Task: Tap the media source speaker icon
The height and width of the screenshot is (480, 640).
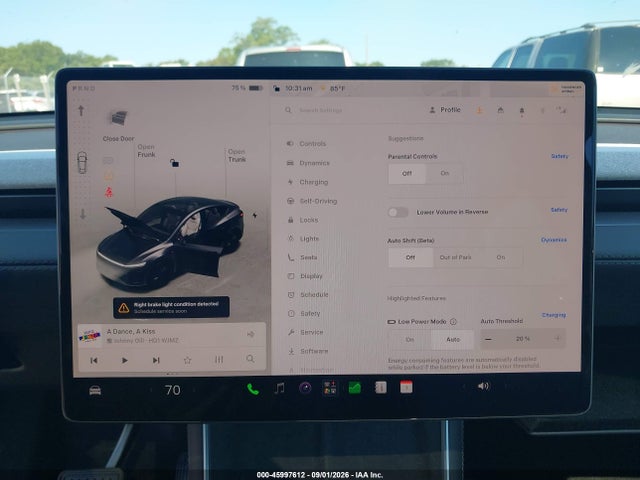Action: (251, 334)
